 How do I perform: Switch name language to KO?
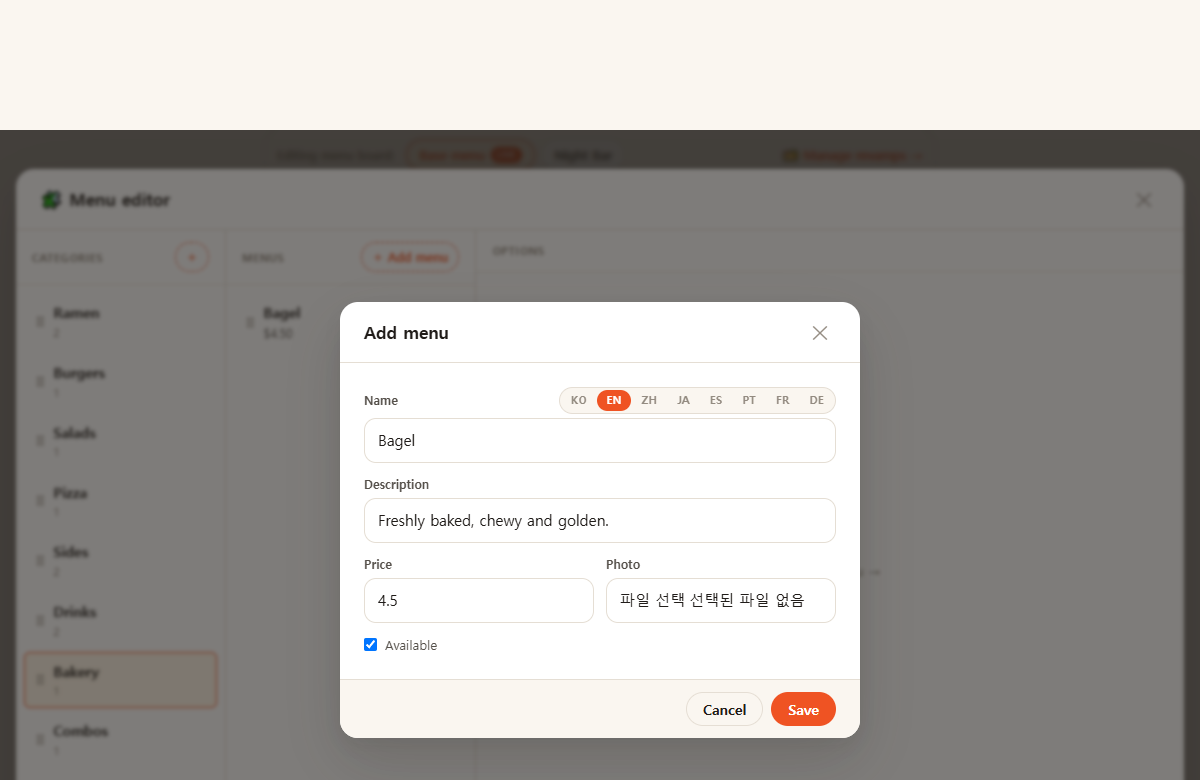pyautogui.click(x=579, y=400)
